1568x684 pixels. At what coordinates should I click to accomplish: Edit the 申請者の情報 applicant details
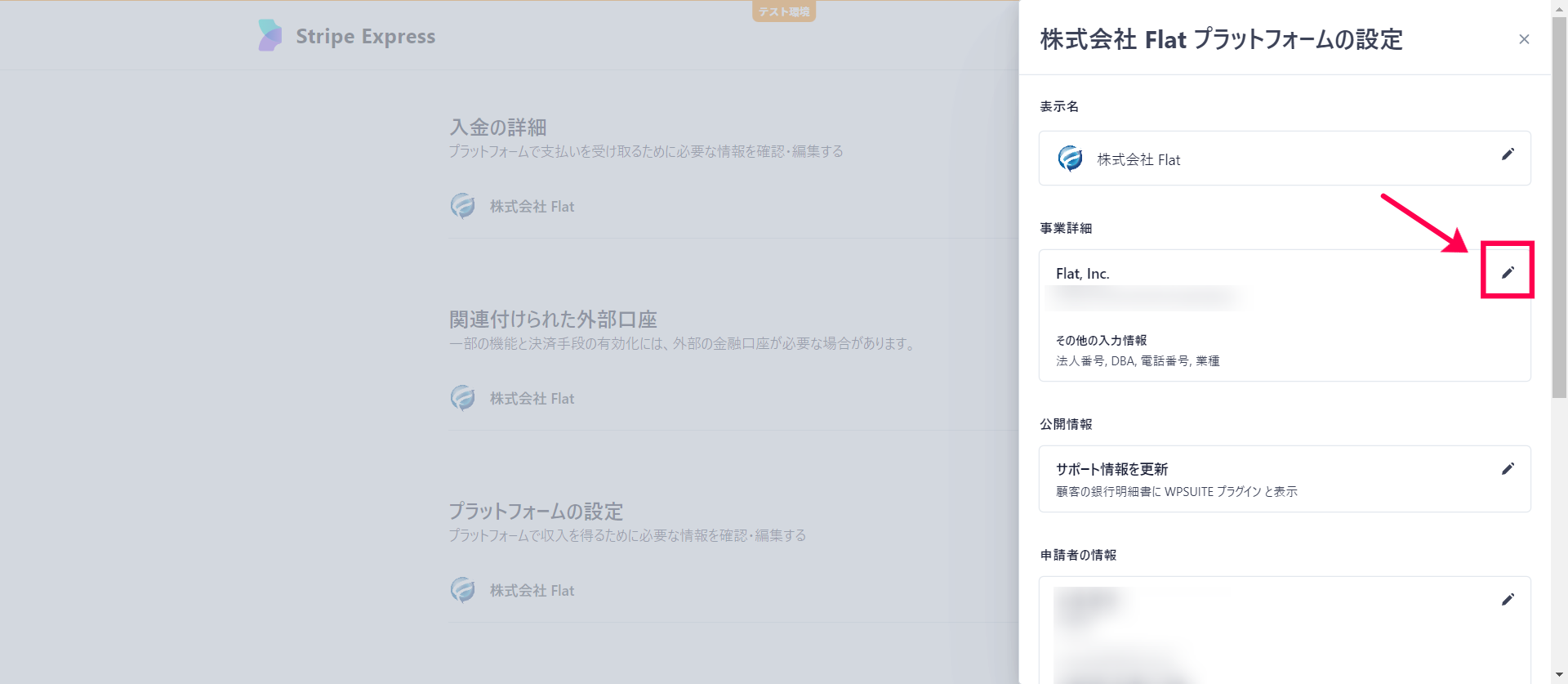[1508, 599]
